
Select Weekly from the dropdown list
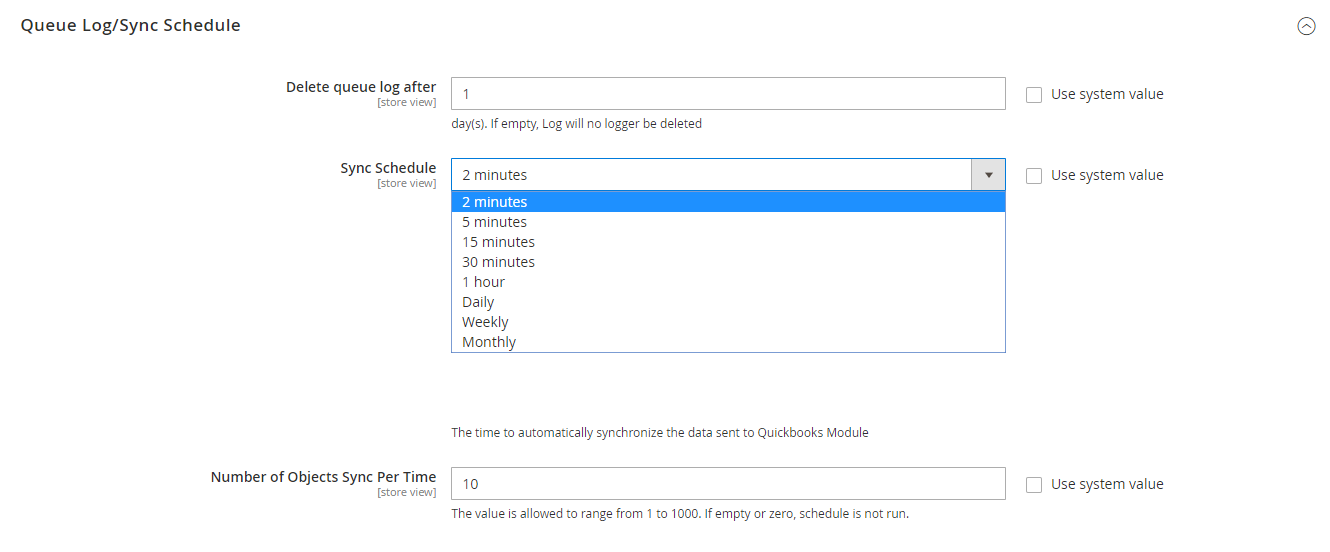(x=728, y=322)
